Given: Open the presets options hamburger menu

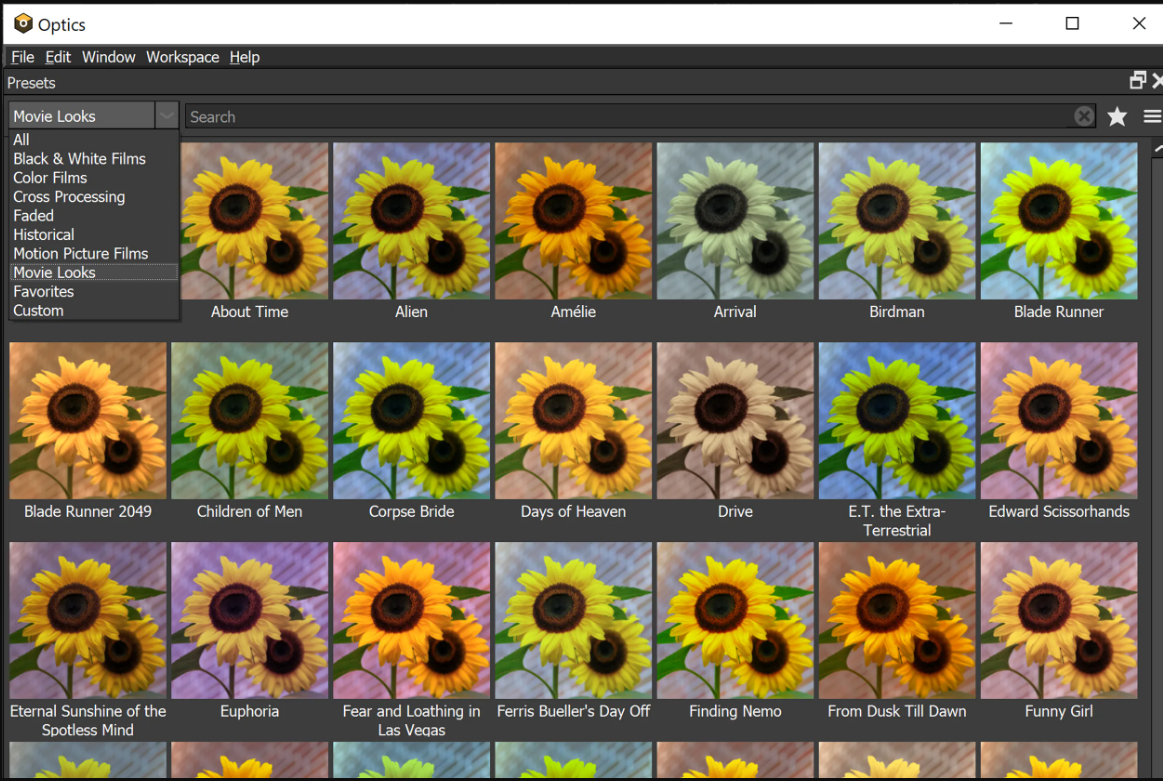Looking at the screenshot, I should (1152, 116).
